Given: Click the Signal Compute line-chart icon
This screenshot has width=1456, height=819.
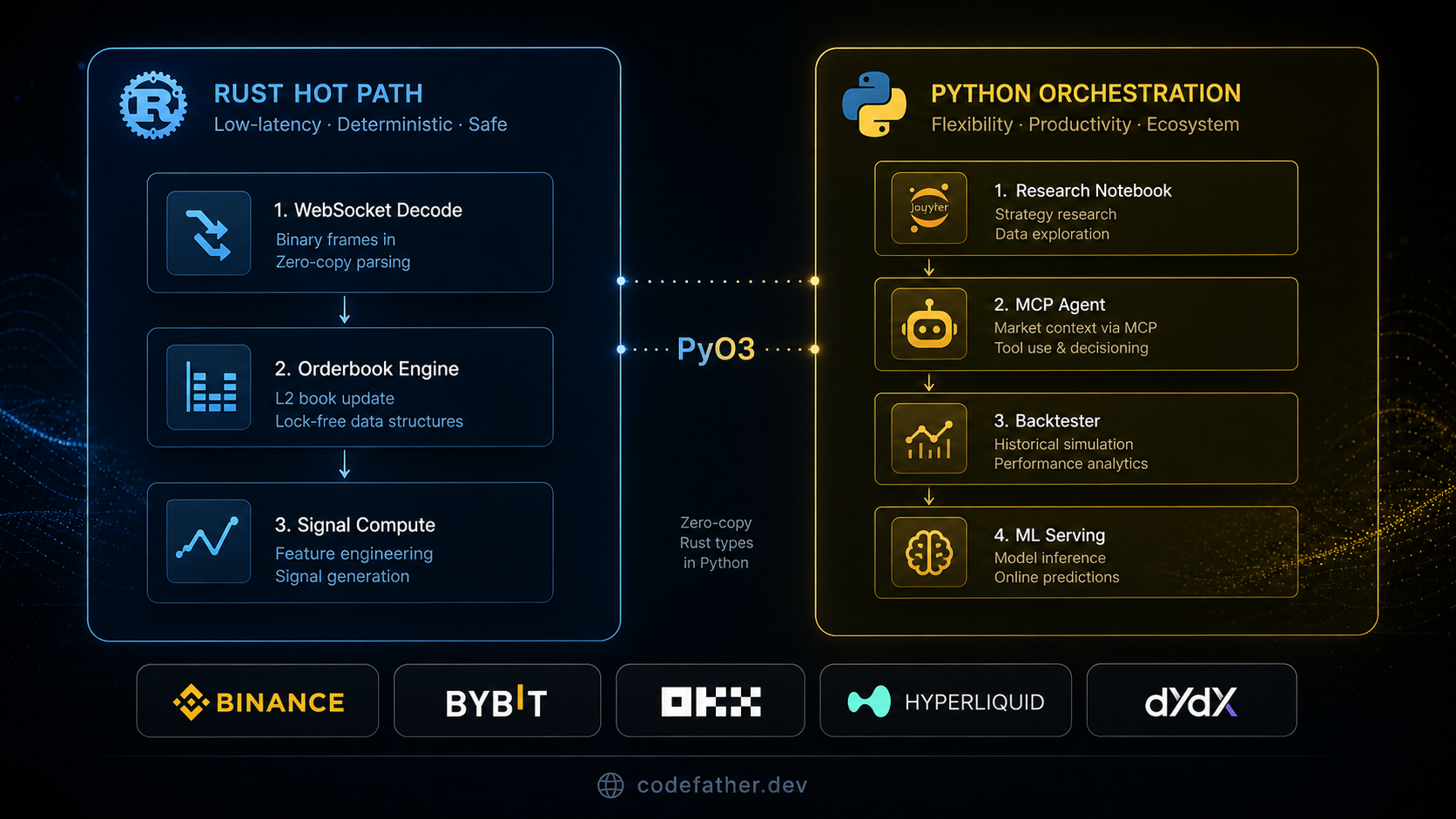Looking at the screenshot, I should [x=209, y=540].
